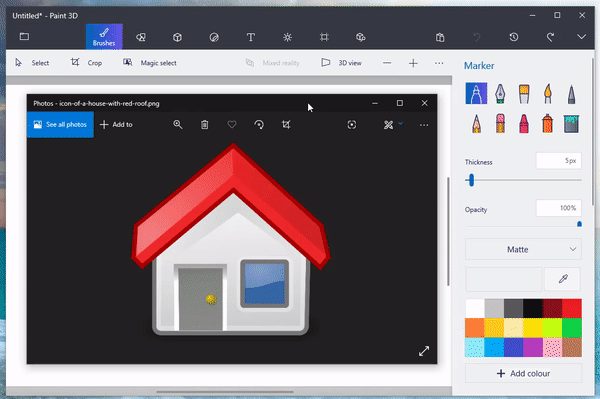The width and height of the screenshot is (600, 399).
Task: Zoom out with the minus button
Action: pyautogui.click(x=387, y=63)
